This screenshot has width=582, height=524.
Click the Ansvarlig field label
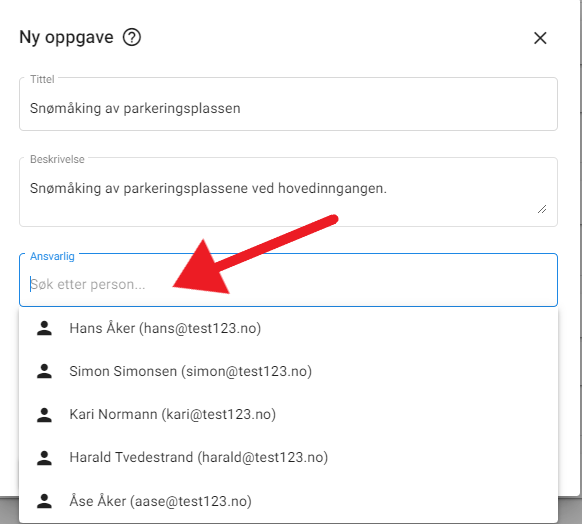(52, 256)
